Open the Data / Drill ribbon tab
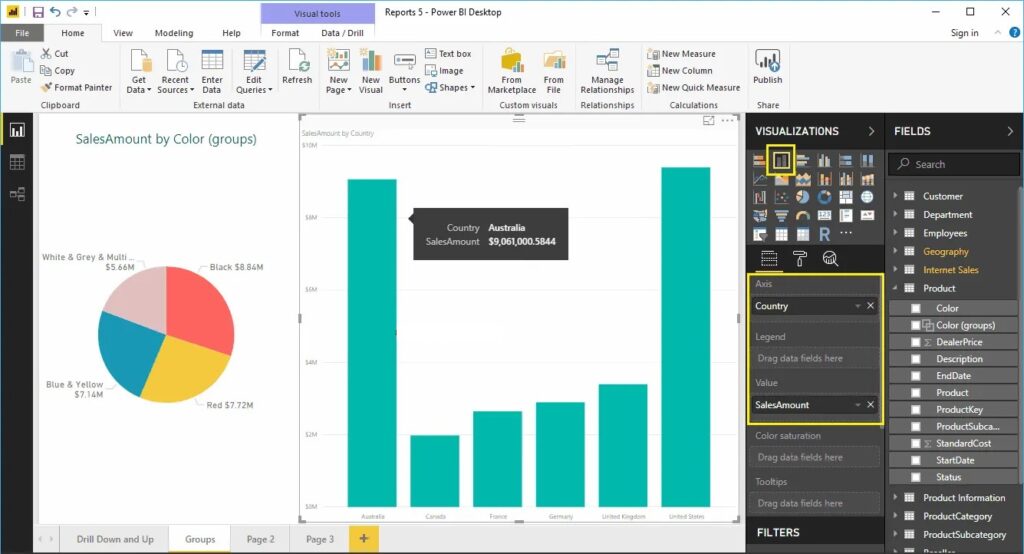 [x=342, y=33]
